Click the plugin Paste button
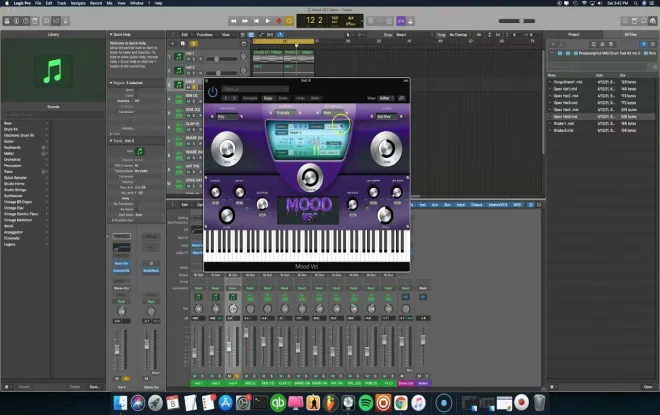The image size is (660, 415). point(283,98)
